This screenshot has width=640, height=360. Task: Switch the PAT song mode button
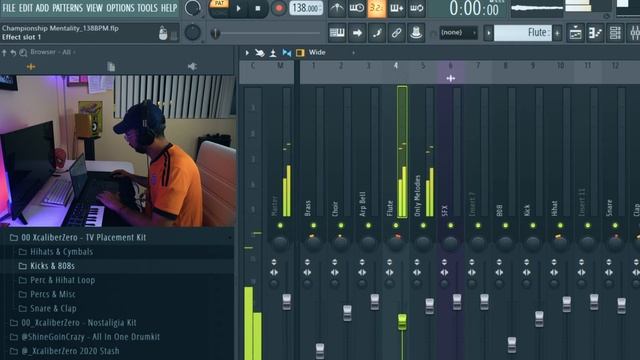point(220,4)
